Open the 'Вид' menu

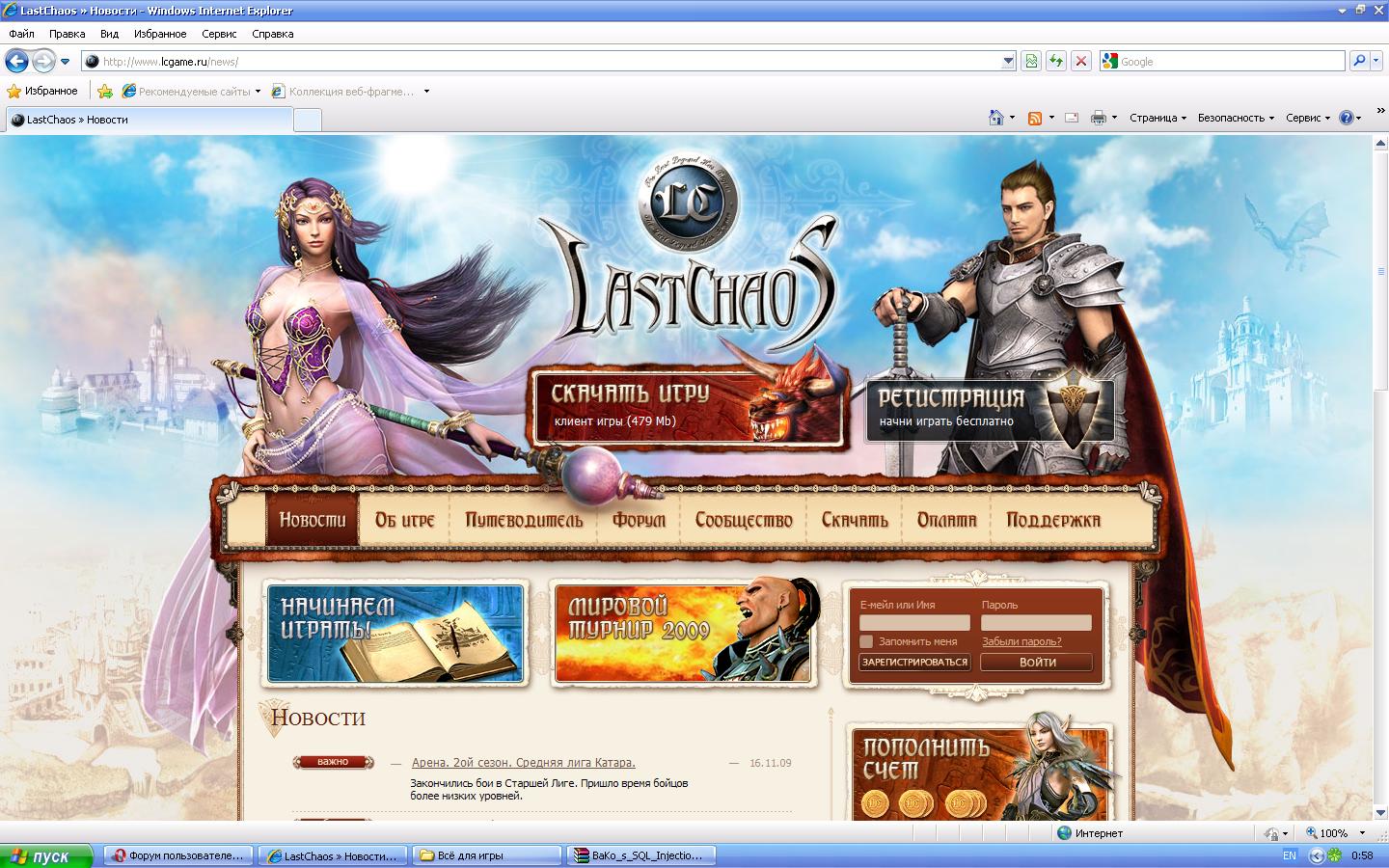[109, 34]
